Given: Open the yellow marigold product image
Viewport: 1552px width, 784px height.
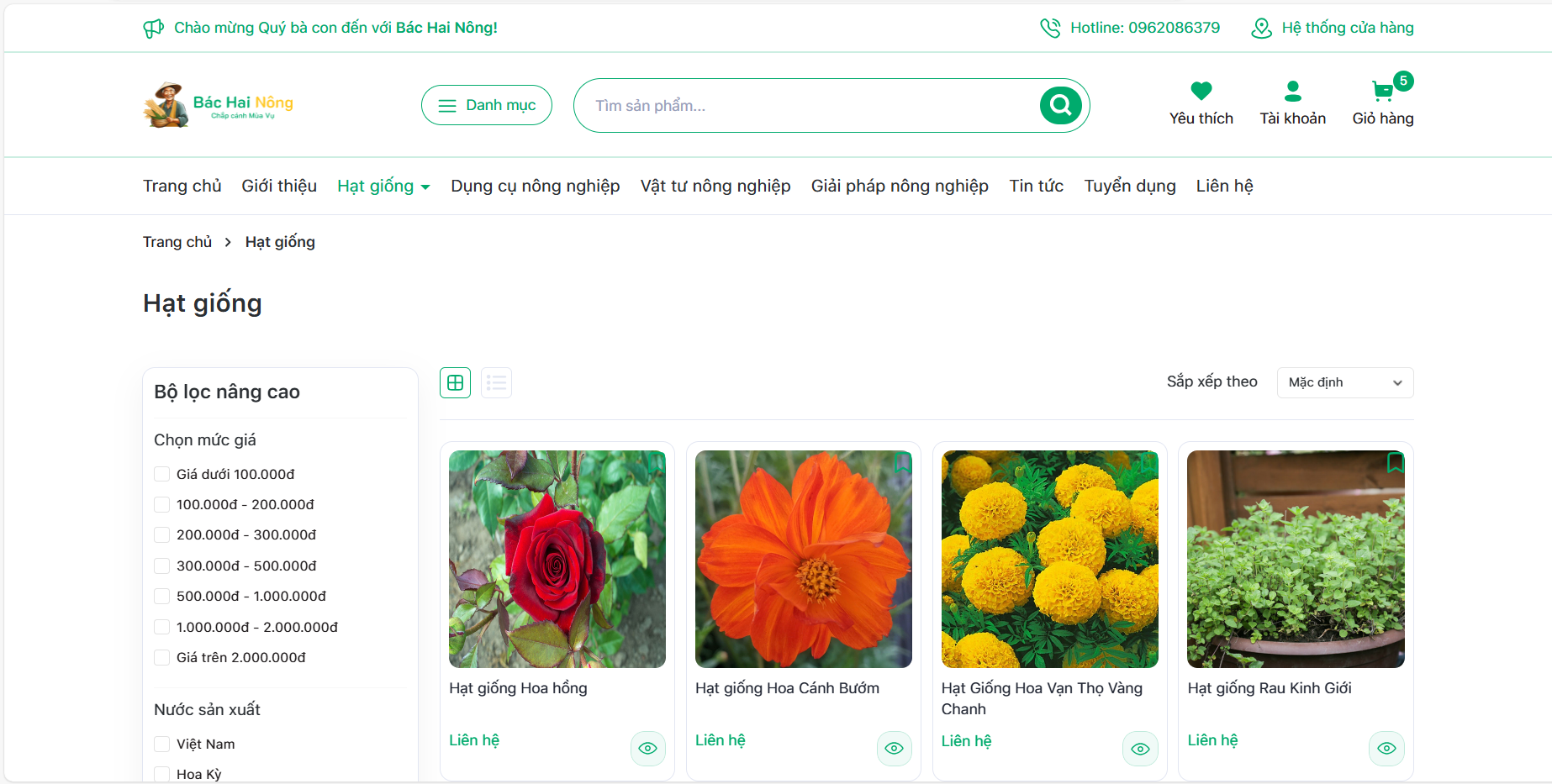Looking at the screenshot, I should (x=1050, y=559).
